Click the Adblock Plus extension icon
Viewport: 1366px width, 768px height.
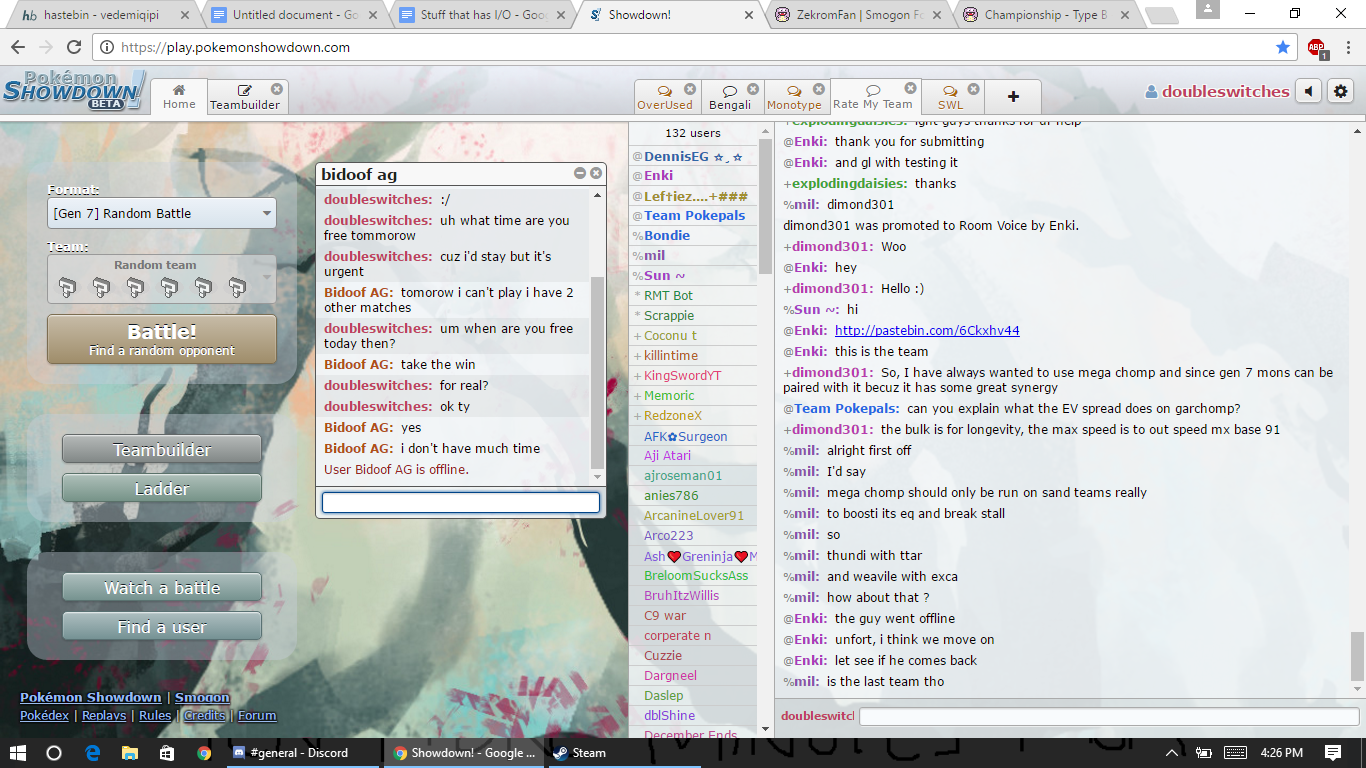pyautogui.click(x=1316, y=47)
